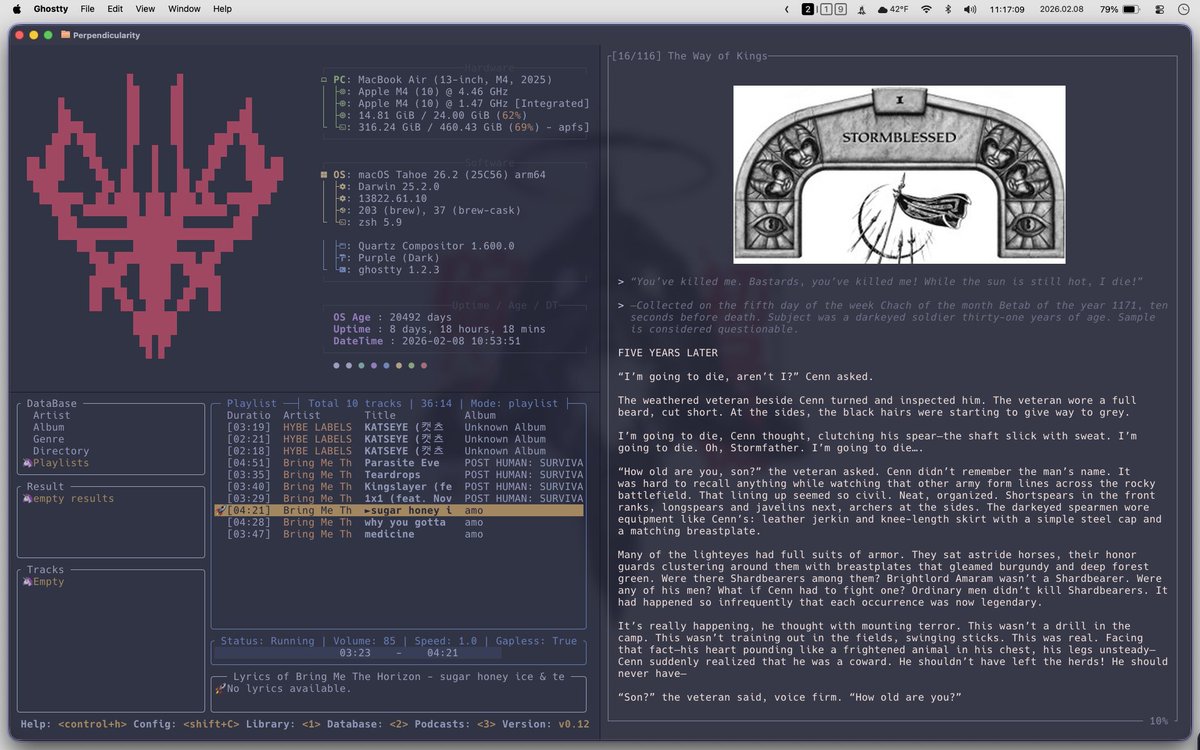1200x750 pixels.
Task: Click the unicorn icon beside Tracks Empty
Action: pos(27,582)
